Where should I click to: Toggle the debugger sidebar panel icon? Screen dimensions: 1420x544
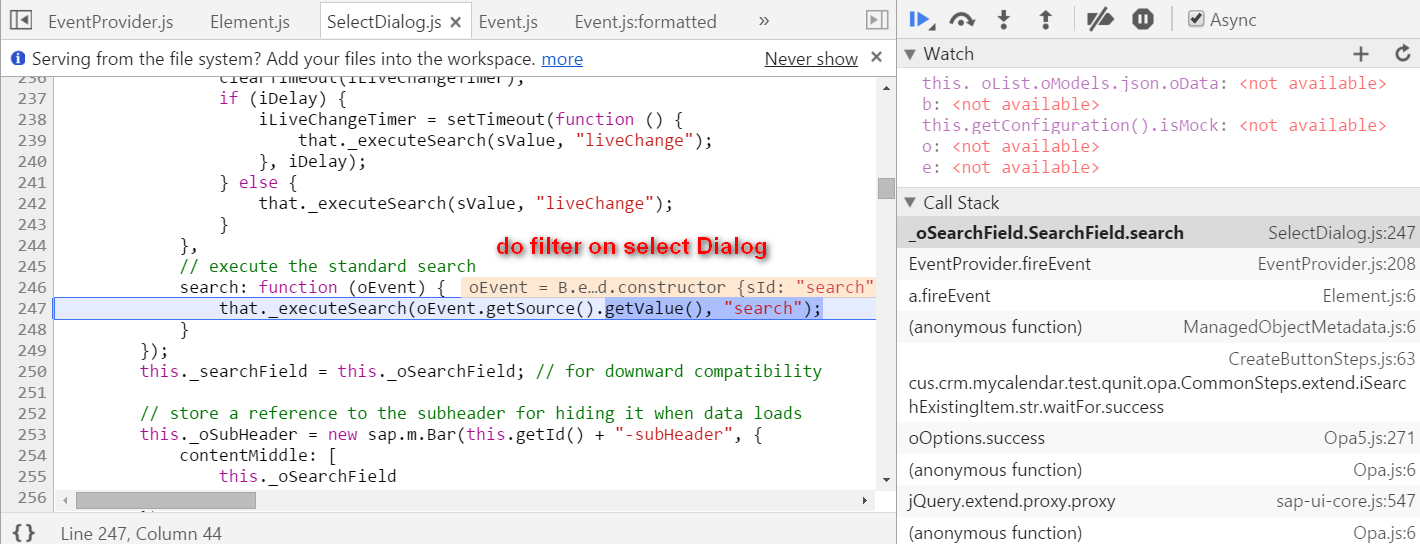(x=876, y=20)
